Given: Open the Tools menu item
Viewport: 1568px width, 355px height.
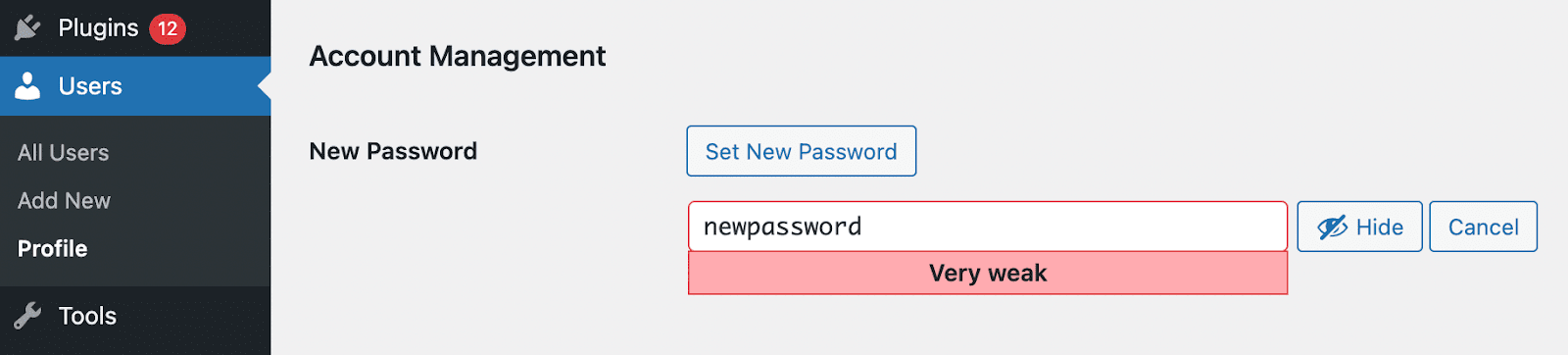Looking at the screenshot, I should (x=135, y=316).
